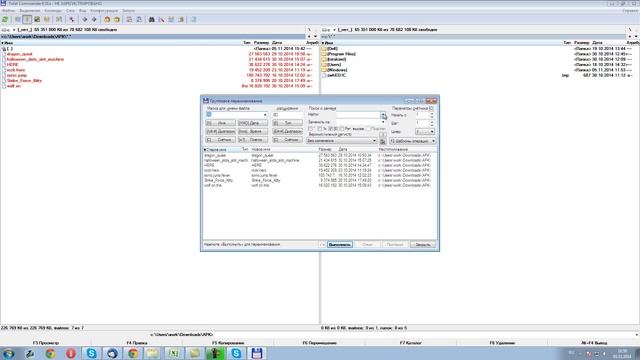Select dragon_quest file in left panel
This screenshot has height=360, width=640.
[x=19, y=54]
